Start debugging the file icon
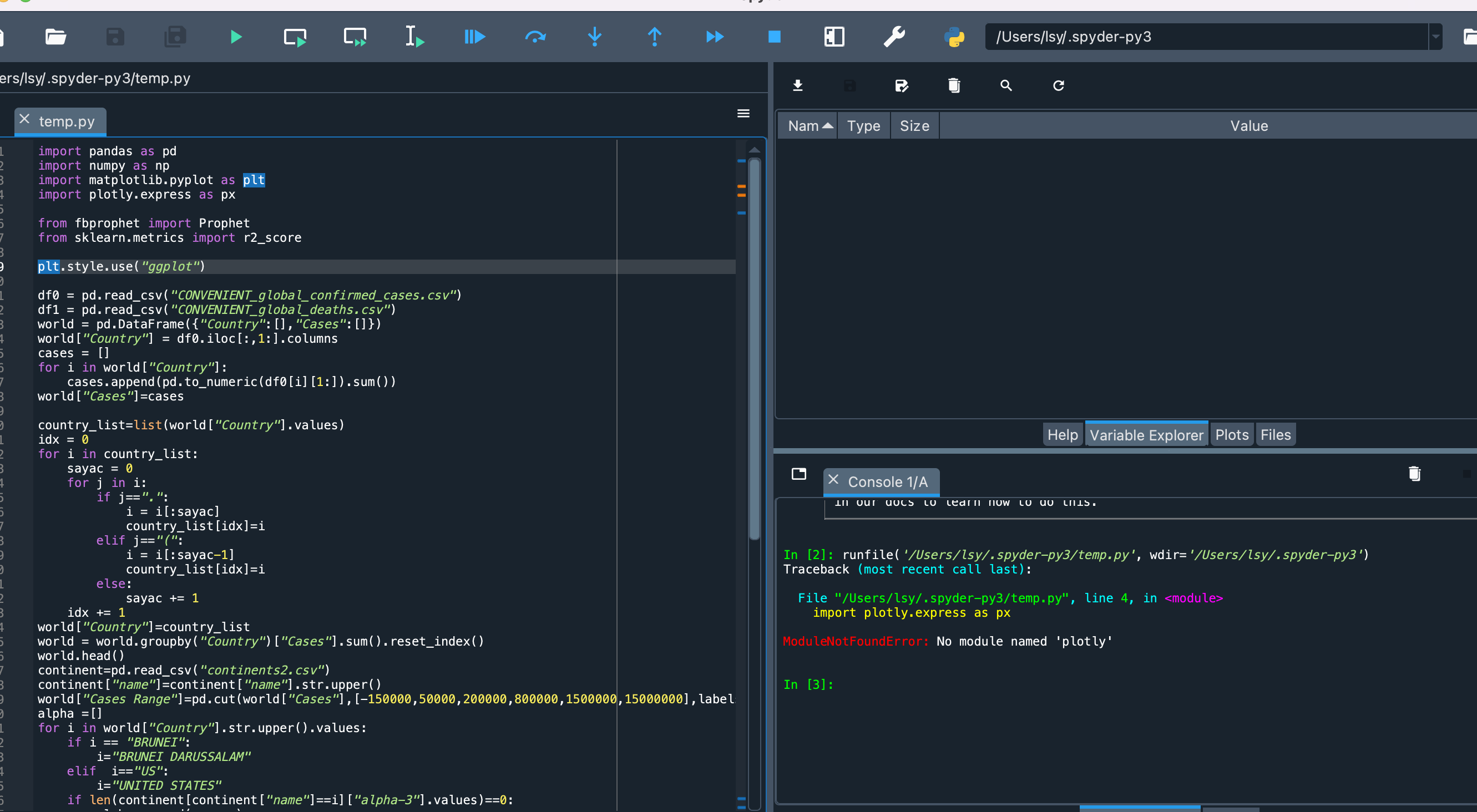 tap(475, 37)
